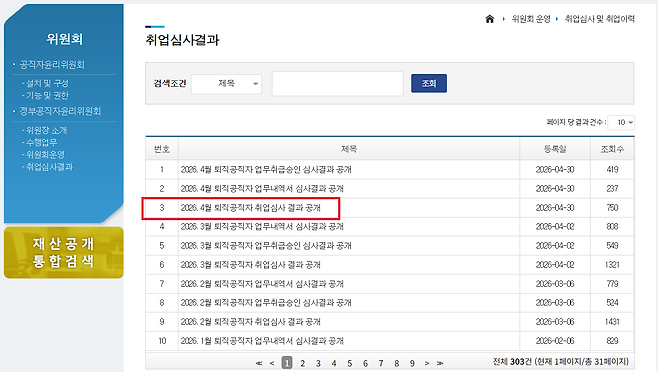Go to page 7 in pagination
Viewport: 658px width, 372px height.
click(381, 363)
